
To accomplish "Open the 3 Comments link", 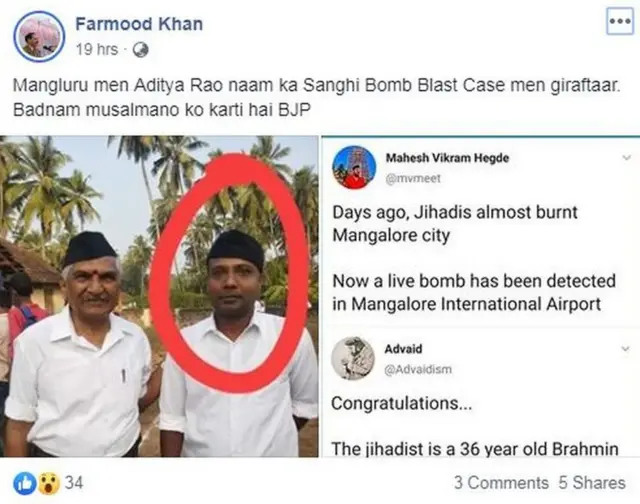I will [500, 483].
